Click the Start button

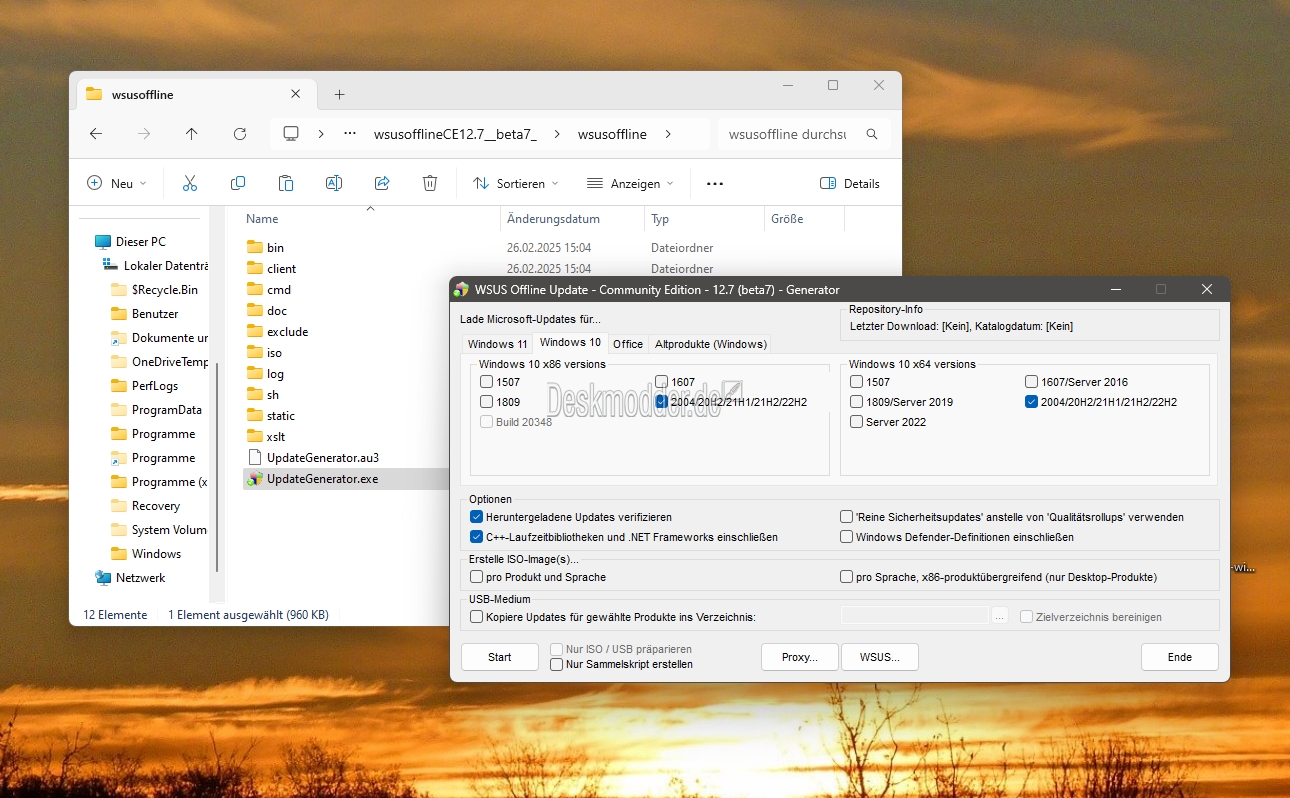tap(500, 657)
